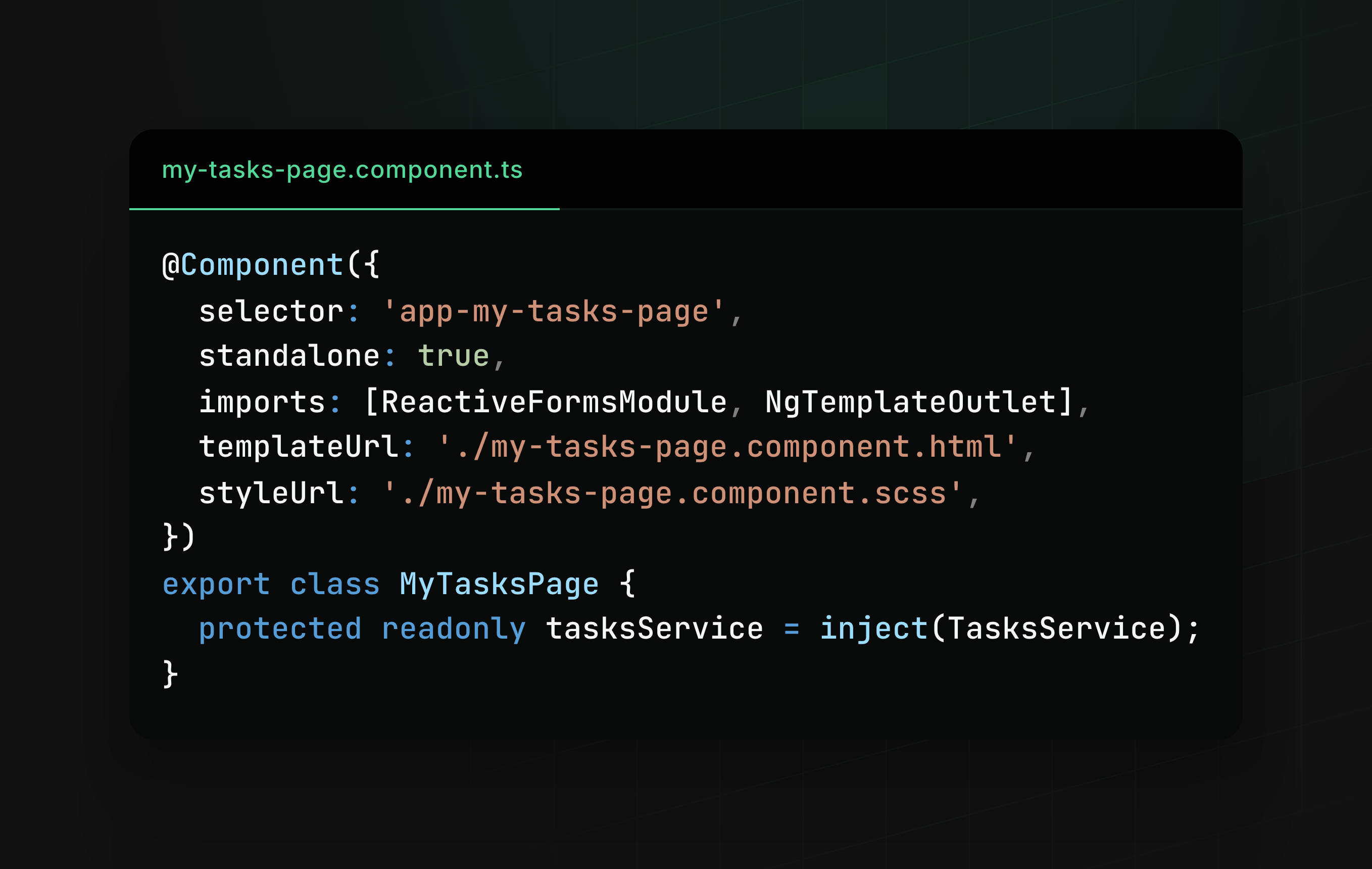Click the inject function call
Image resolution: width=1372 pixels, height=869 pixels.
[873, 629]
